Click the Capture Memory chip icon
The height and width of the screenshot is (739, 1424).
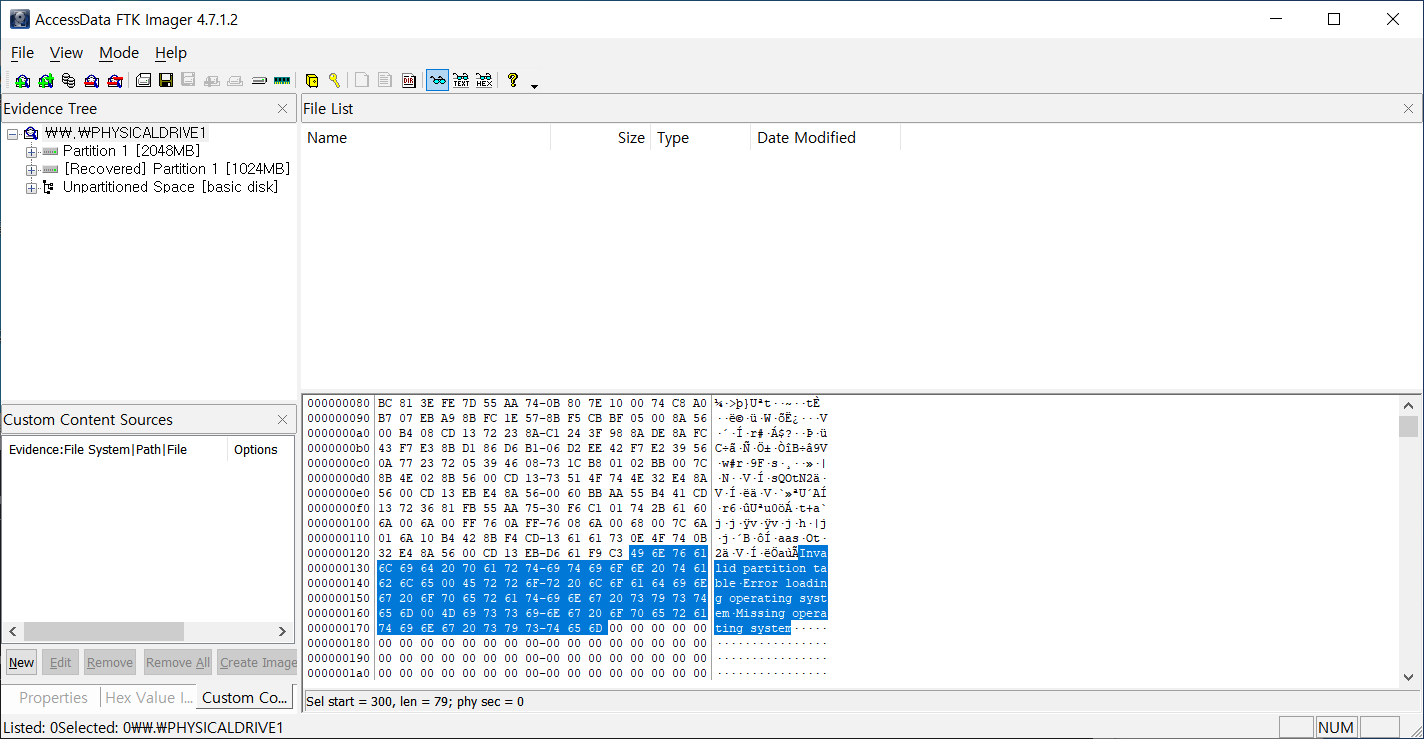282,81
